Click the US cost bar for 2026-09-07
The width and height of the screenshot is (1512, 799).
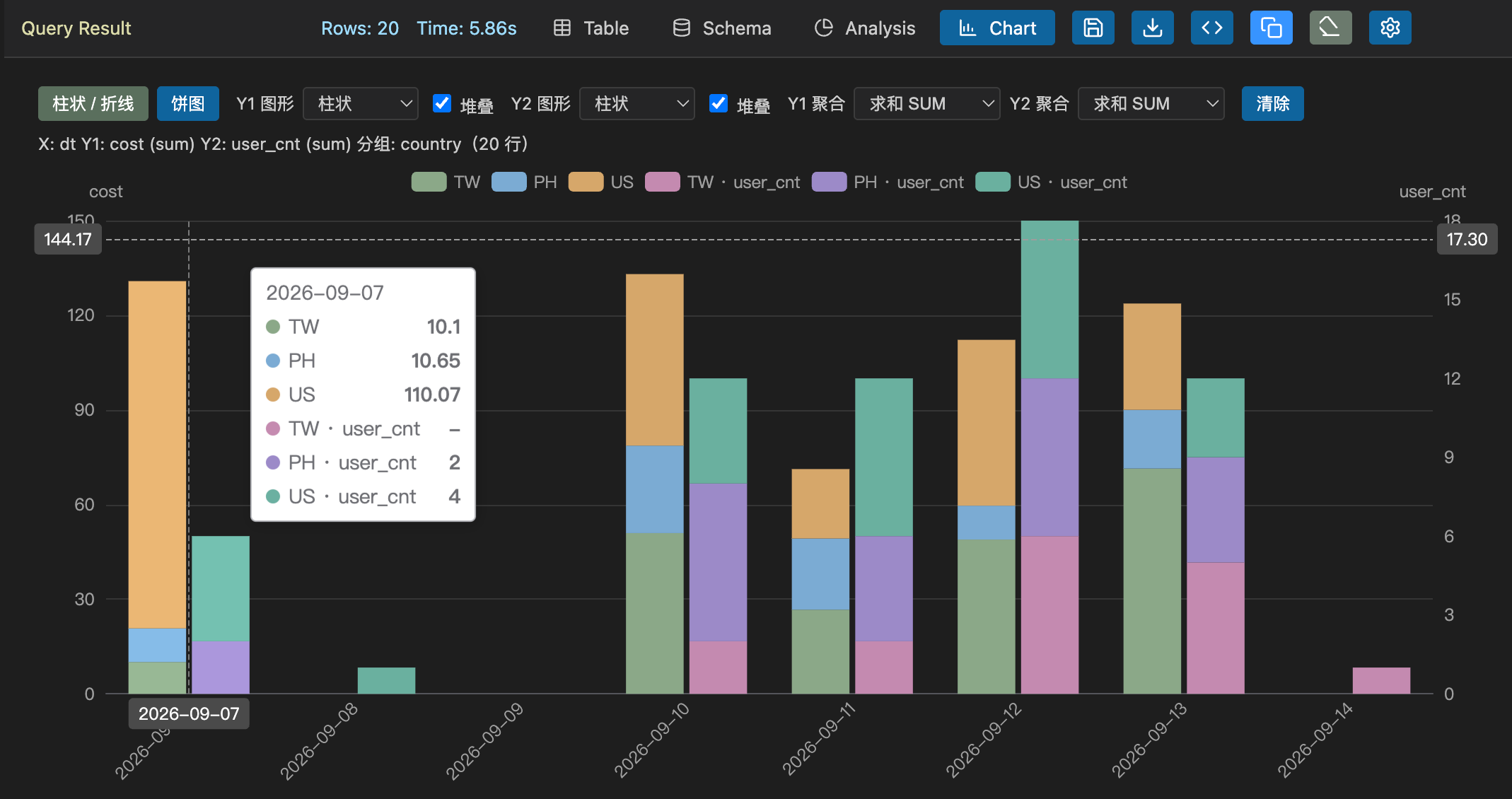(x=157, y=455)
